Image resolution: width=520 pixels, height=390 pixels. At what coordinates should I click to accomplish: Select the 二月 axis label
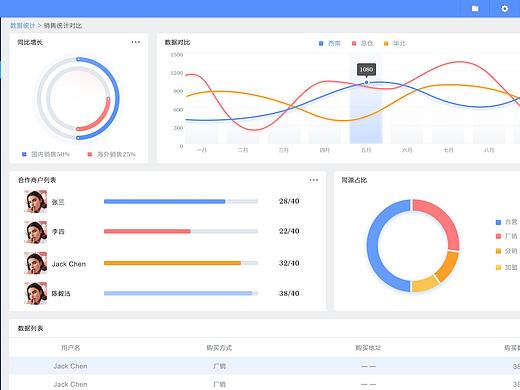pyautogui.click(x=243, y=150)
